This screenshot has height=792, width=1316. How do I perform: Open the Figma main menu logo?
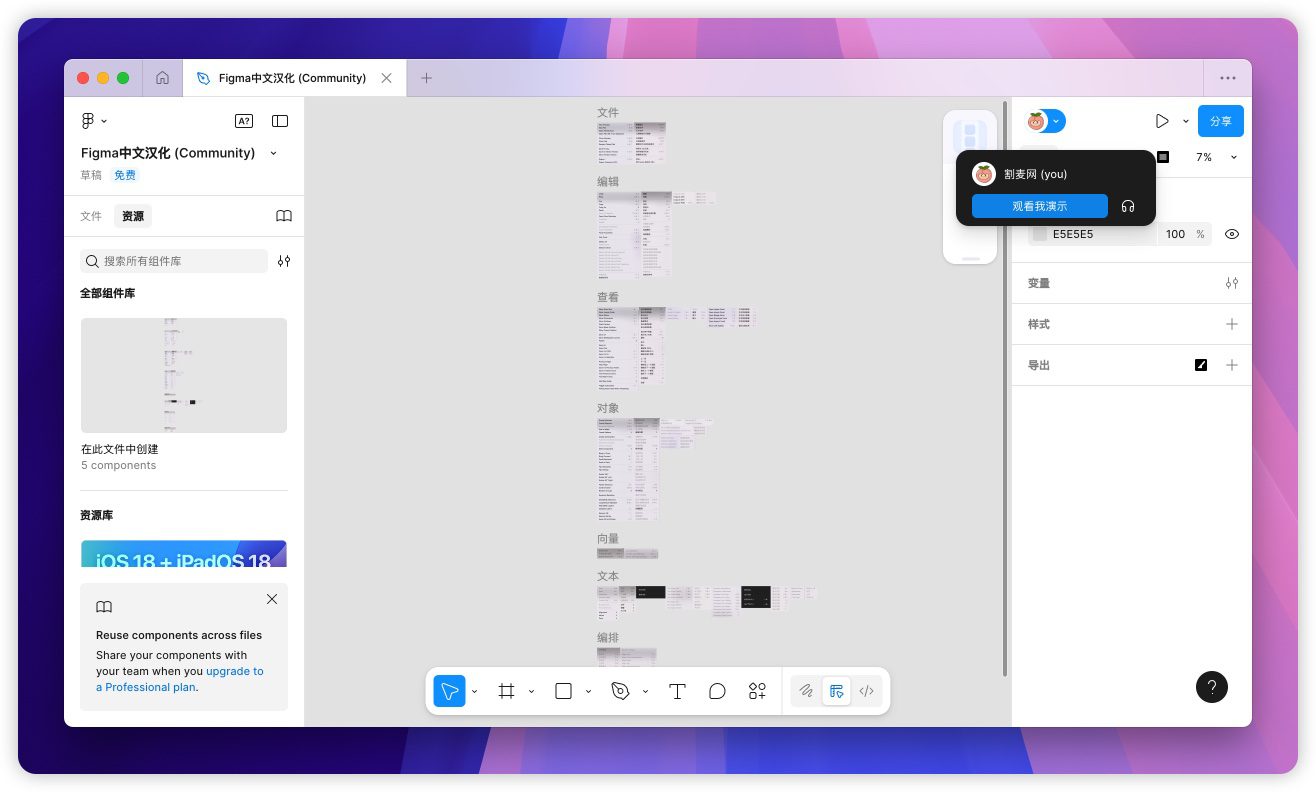point(88,121)
